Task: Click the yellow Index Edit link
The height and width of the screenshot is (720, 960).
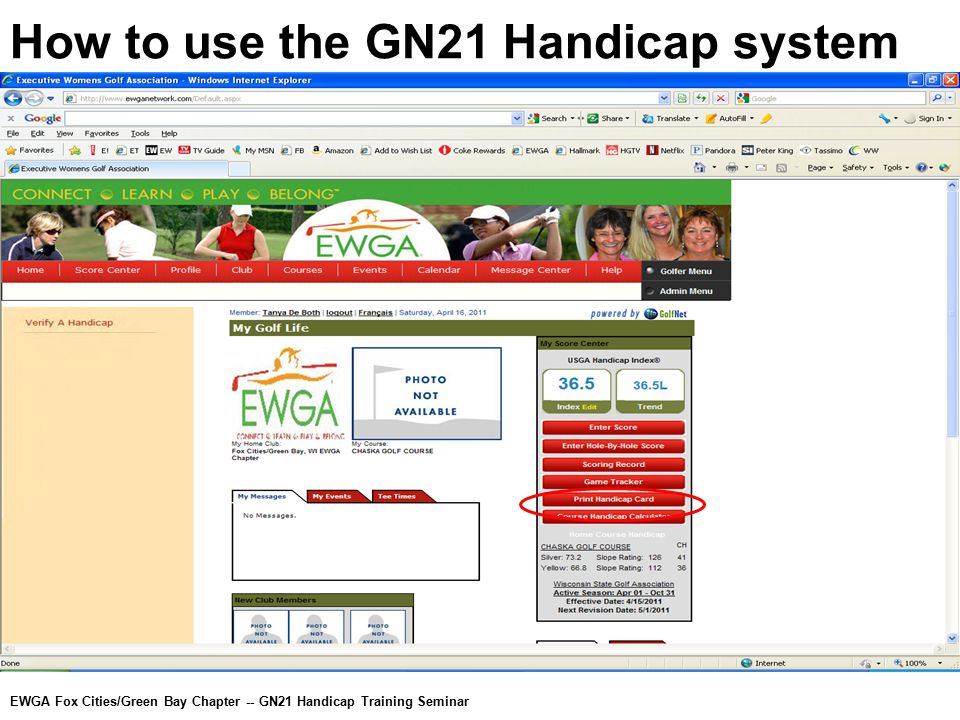Action: (589, 407)
